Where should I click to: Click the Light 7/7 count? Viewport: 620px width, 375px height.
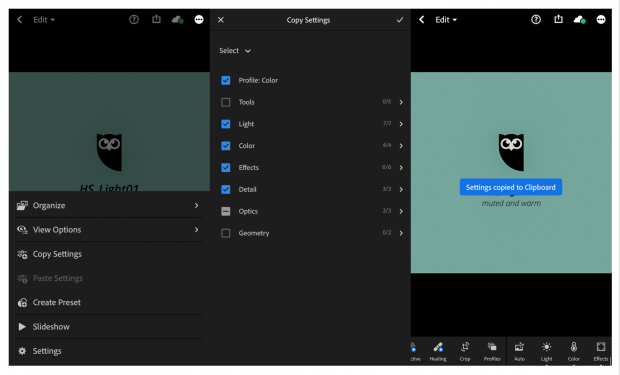[x=387, y=123]
